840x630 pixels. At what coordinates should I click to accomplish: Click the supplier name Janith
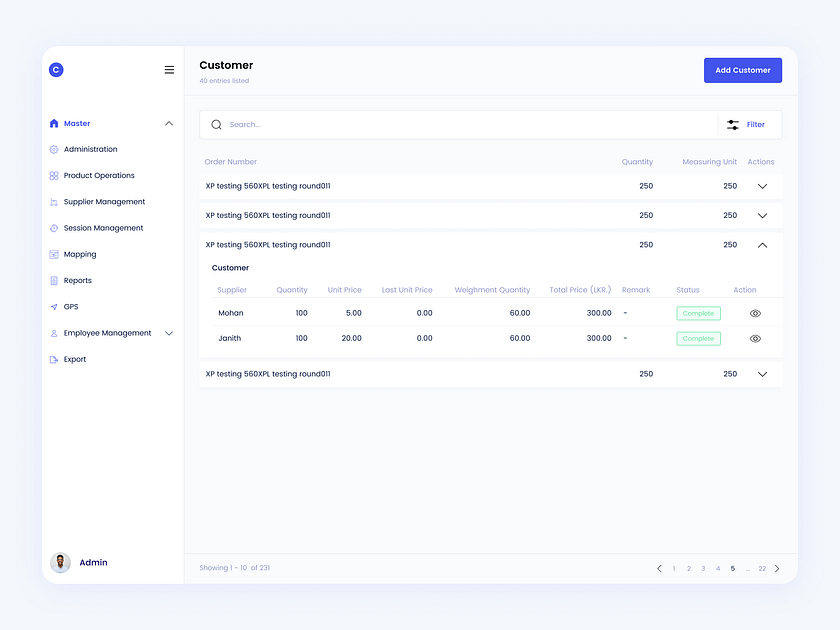[x=229, y=338]
